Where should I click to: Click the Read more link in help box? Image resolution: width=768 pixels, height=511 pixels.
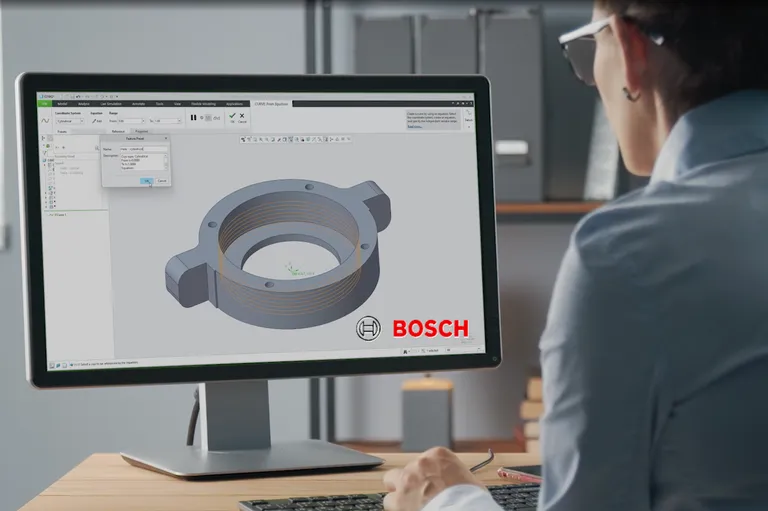click(x=414, y=127)
